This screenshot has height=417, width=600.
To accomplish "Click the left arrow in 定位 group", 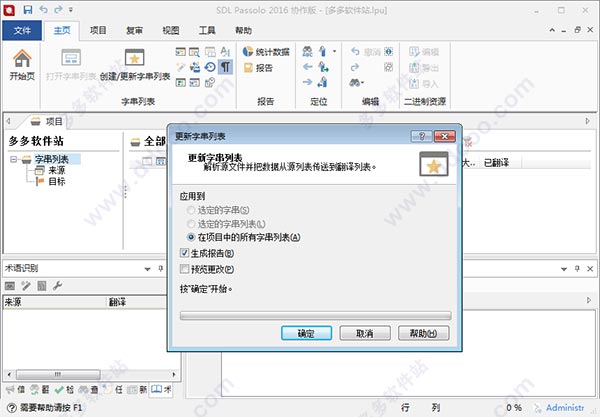I will 307,67.
